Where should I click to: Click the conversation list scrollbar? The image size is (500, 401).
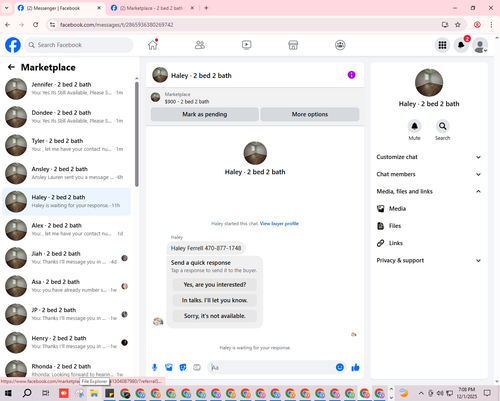click(x=137, y=134)
